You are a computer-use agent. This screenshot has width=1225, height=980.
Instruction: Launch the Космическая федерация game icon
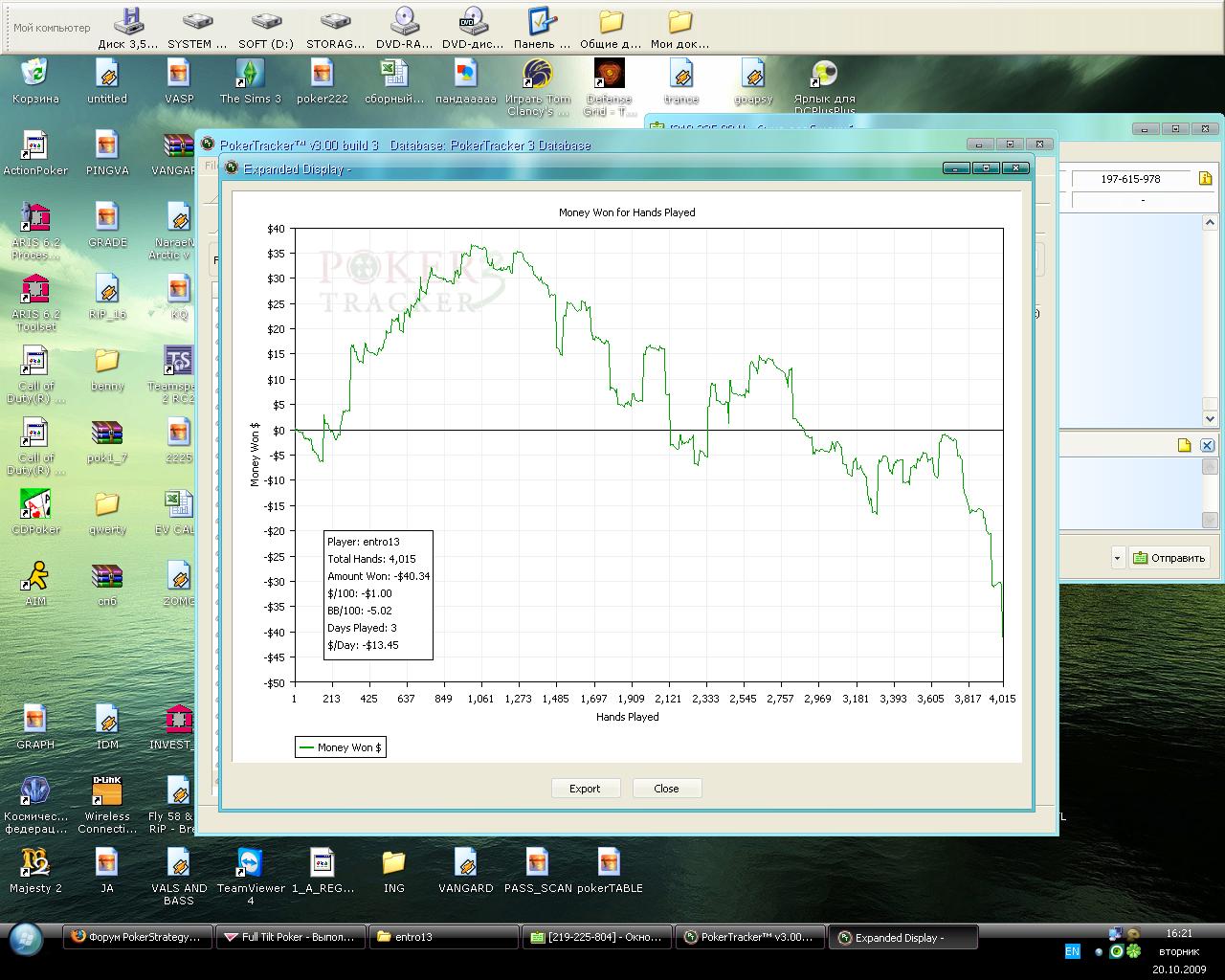(35, 805)
